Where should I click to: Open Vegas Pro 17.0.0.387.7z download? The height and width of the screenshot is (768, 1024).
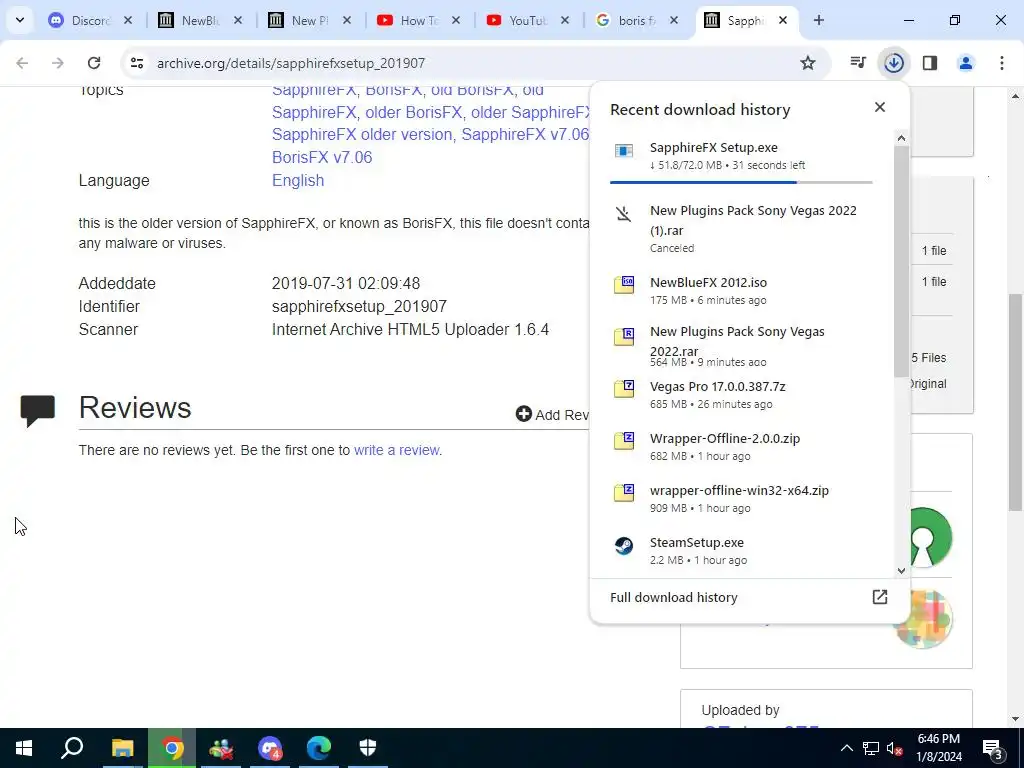(x=741, y=394)
